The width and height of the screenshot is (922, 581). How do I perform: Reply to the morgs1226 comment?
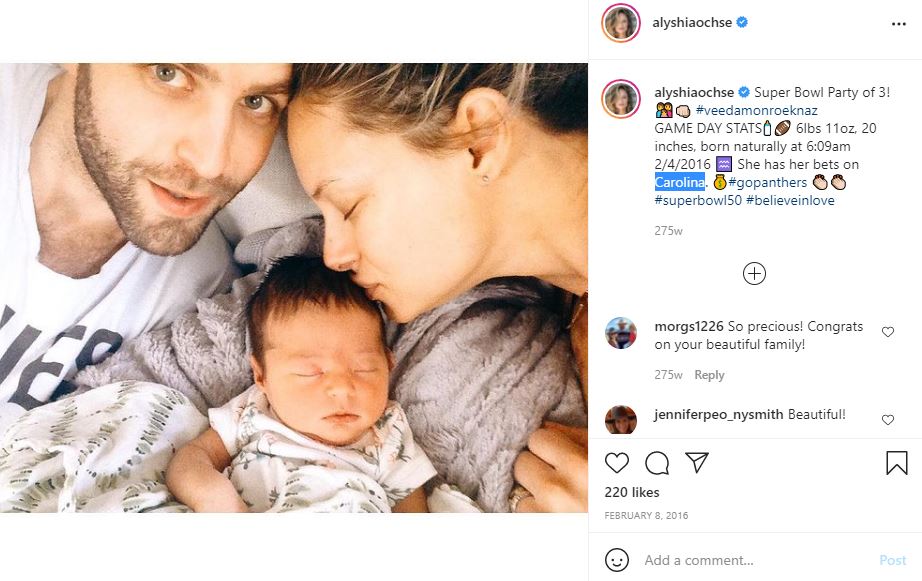709,375
